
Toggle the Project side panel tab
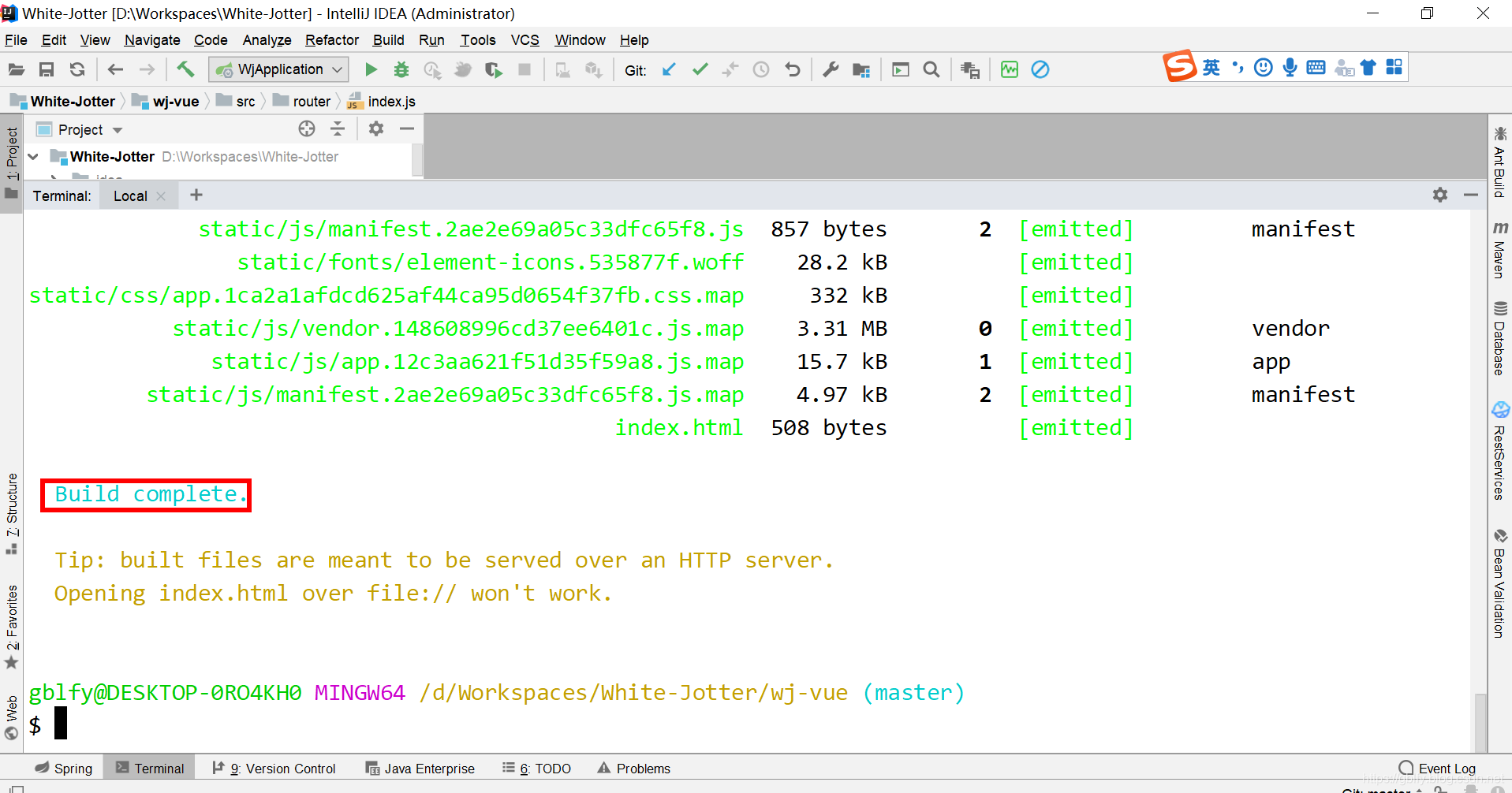point(12,163)
